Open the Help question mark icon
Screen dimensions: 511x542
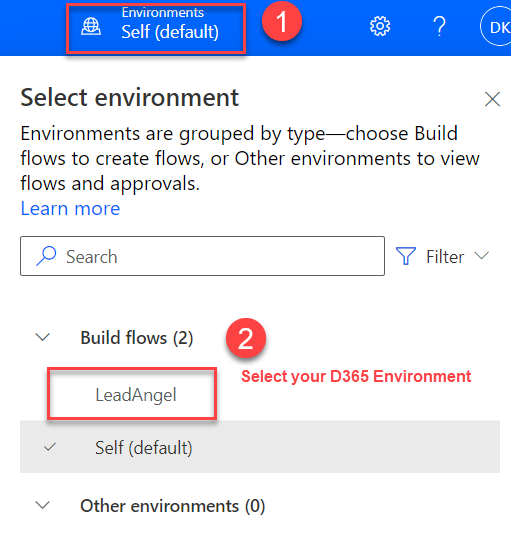pos(439,26)
